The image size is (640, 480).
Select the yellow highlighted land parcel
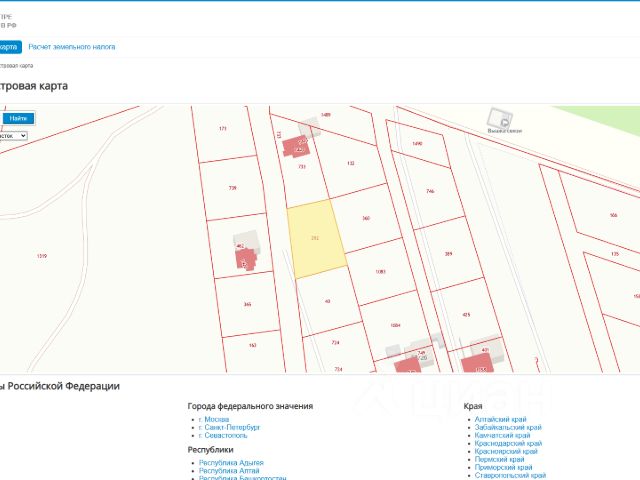pos(316,239)
